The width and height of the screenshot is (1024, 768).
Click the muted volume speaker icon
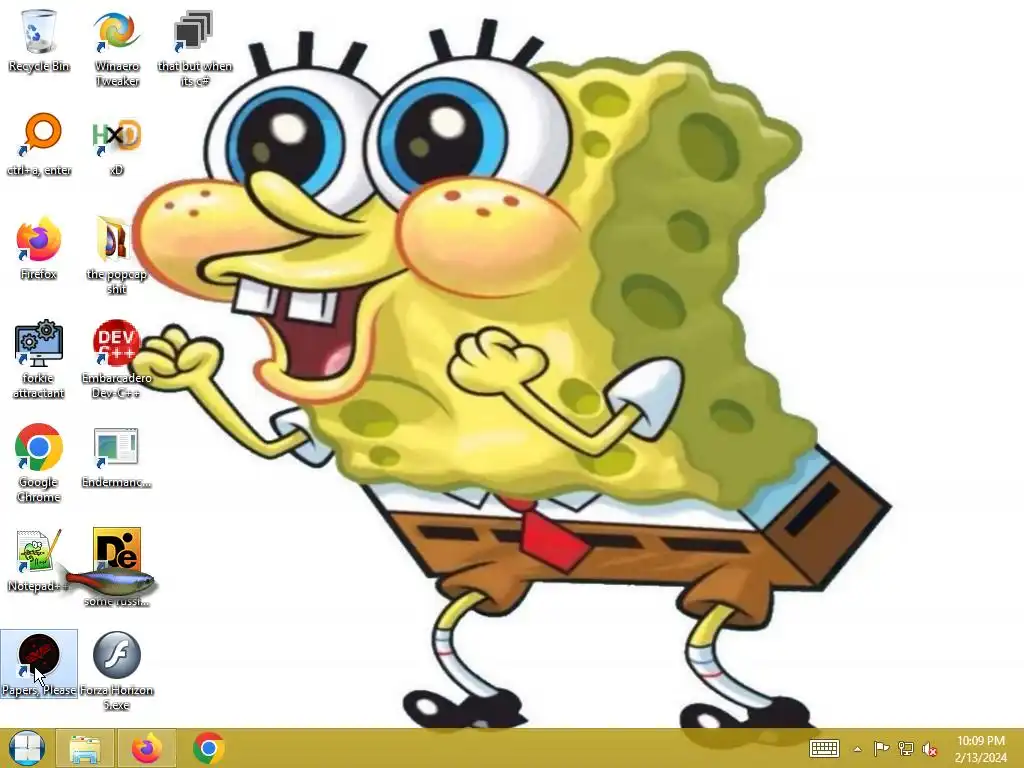click(x=930, y=748)
